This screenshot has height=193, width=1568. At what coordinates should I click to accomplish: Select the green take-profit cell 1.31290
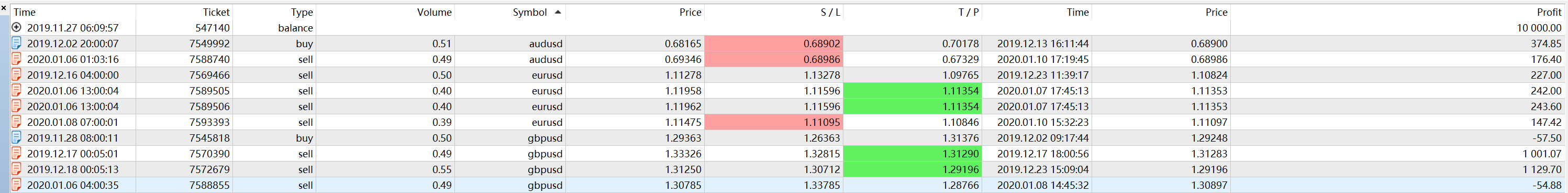pyautogui.click(x=913, y=154)
